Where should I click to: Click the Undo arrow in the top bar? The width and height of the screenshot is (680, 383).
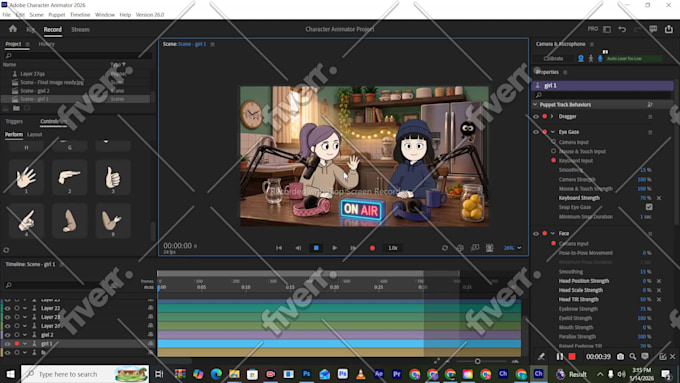click(622, 29)
